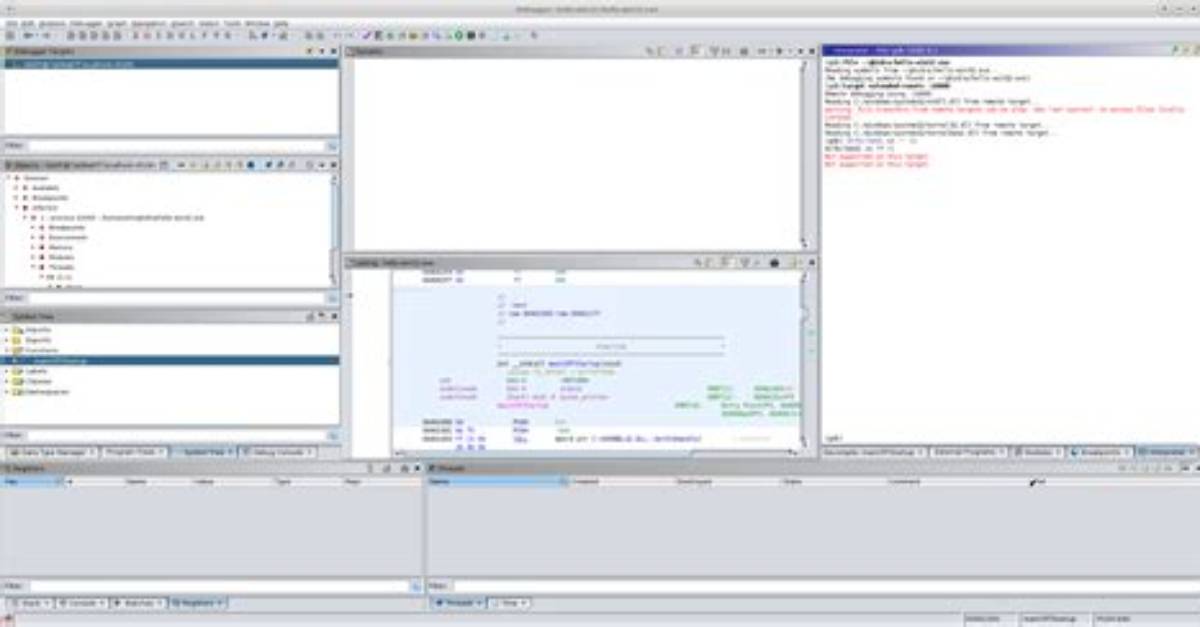Screen dimensions: 1200x627
Task: Expand the Available node in Objects tree
Action: tap(17, 187)
